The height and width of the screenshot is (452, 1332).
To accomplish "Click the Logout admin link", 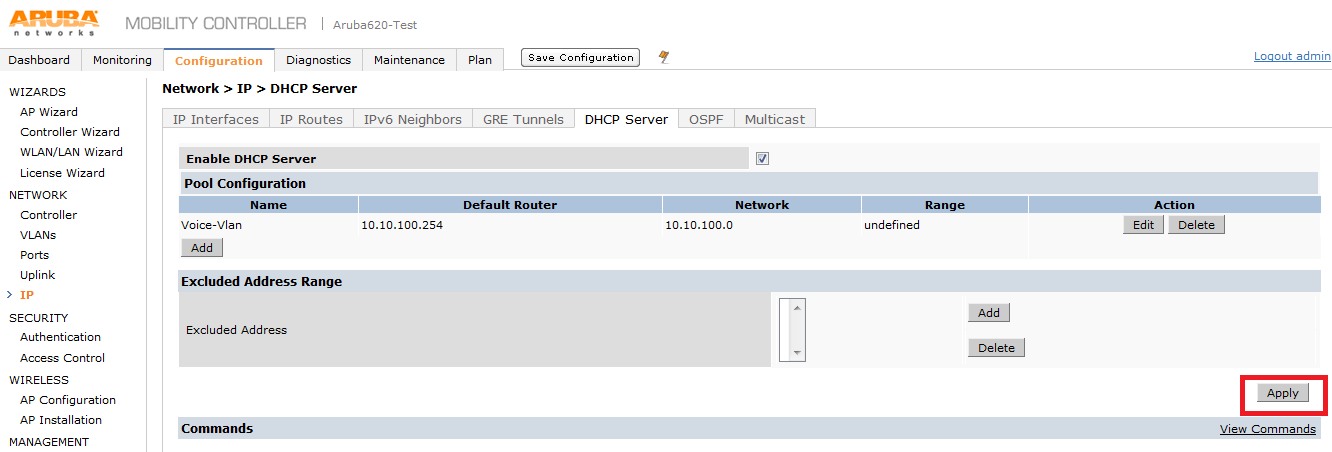I will [x=1292, y=56].
